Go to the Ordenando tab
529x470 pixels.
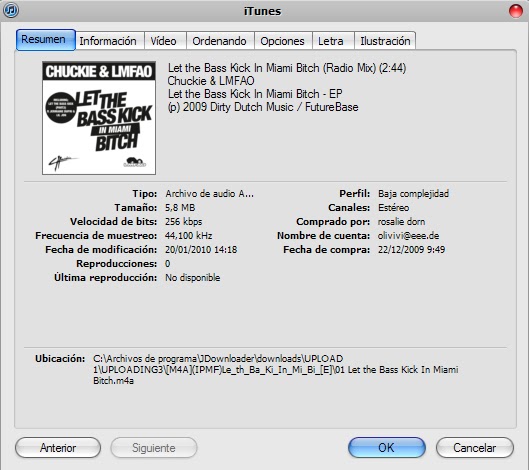tap(220, 41)
